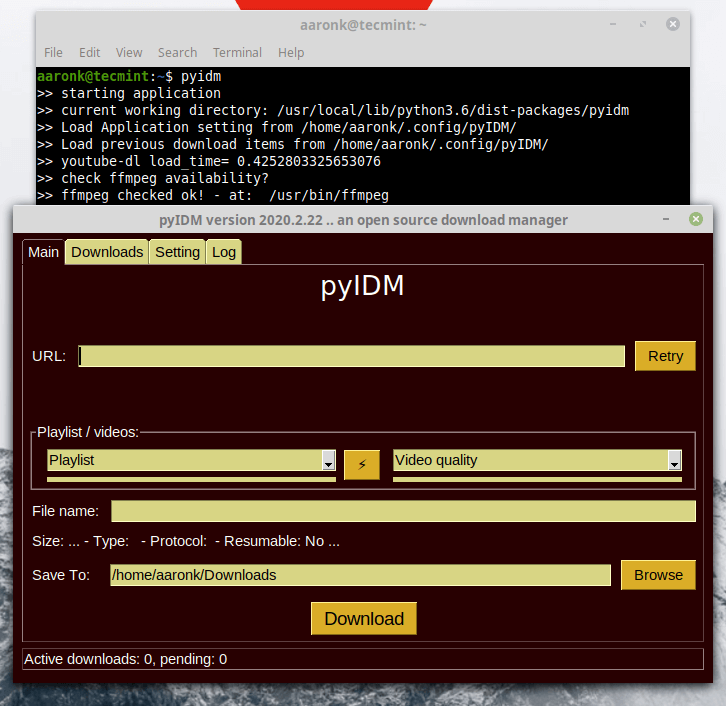Expand the Playlist dropdown arrow
726x706 pixels.
click(328, 460)
